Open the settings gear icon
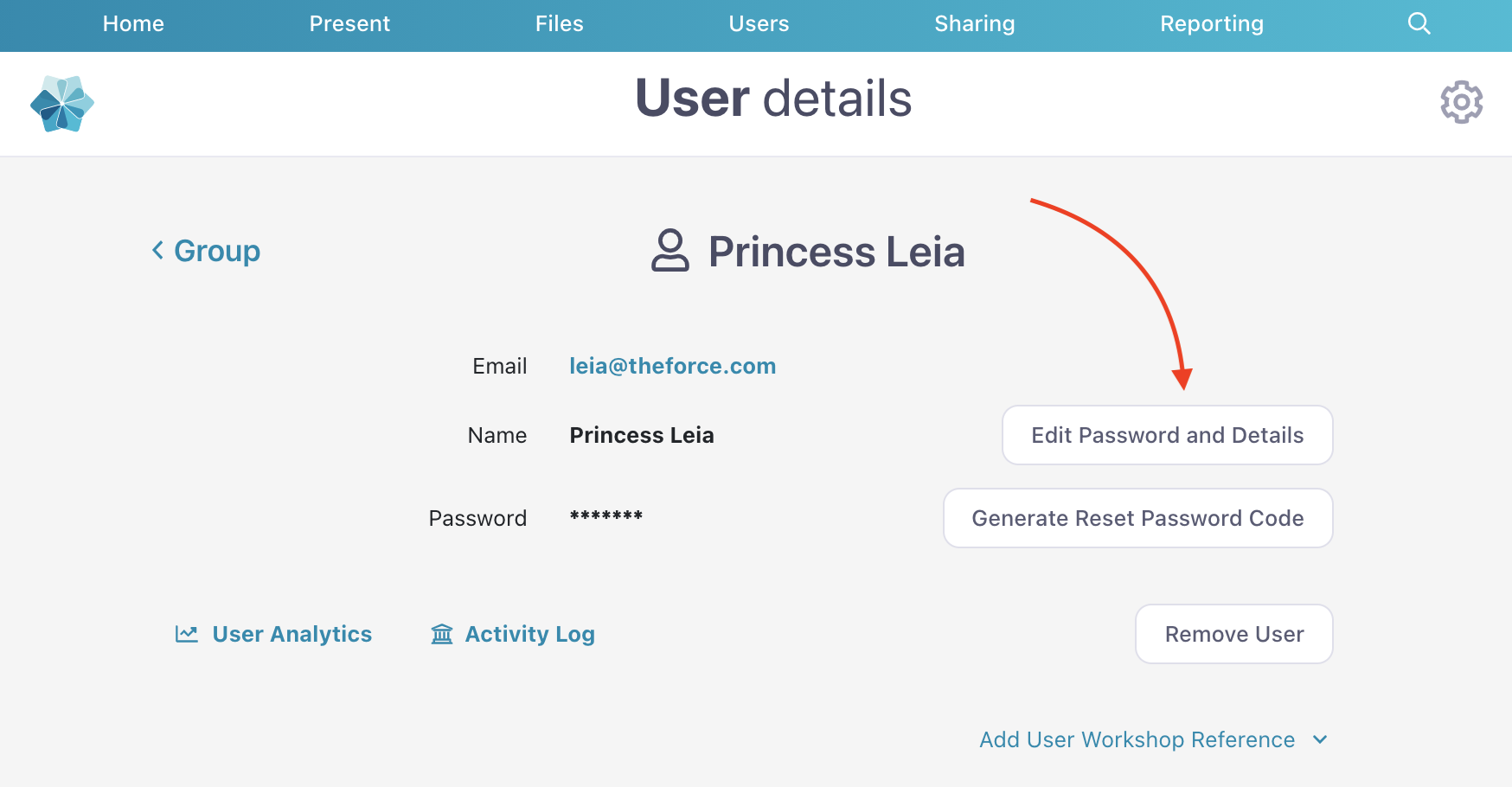 pyautogui.click(x=1461, y=102)
